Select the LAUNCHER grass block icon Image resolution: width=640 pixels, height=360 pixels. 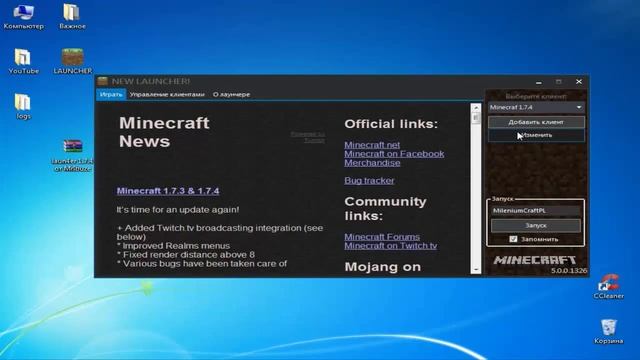[x=73, y=61]
